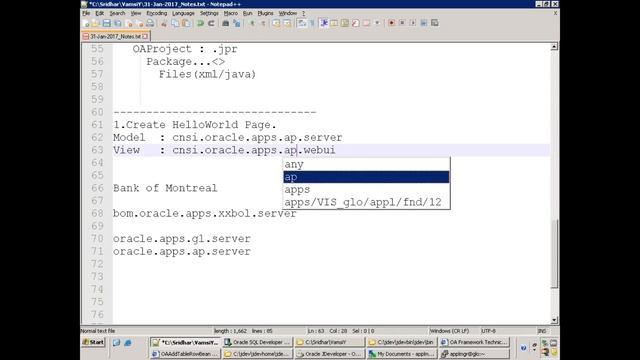This screenshot has height=360, width=640.
Task: Open the Plugins menu
Action: point(265,13)
